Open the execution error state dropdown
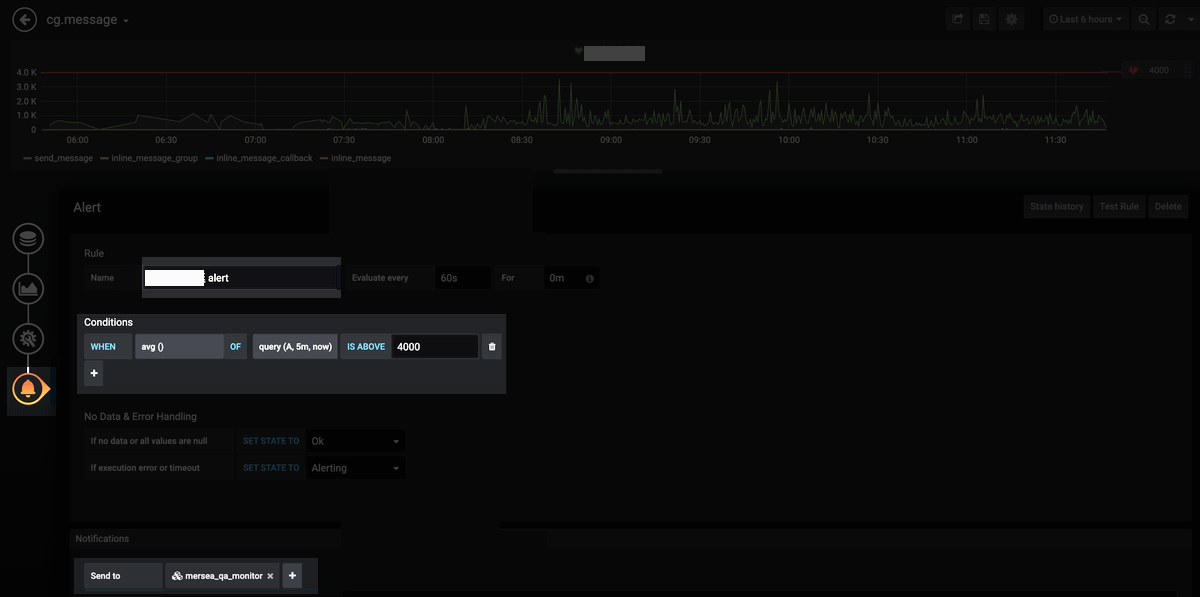The width and height of the screenshot is (1200, 597). 355,467
